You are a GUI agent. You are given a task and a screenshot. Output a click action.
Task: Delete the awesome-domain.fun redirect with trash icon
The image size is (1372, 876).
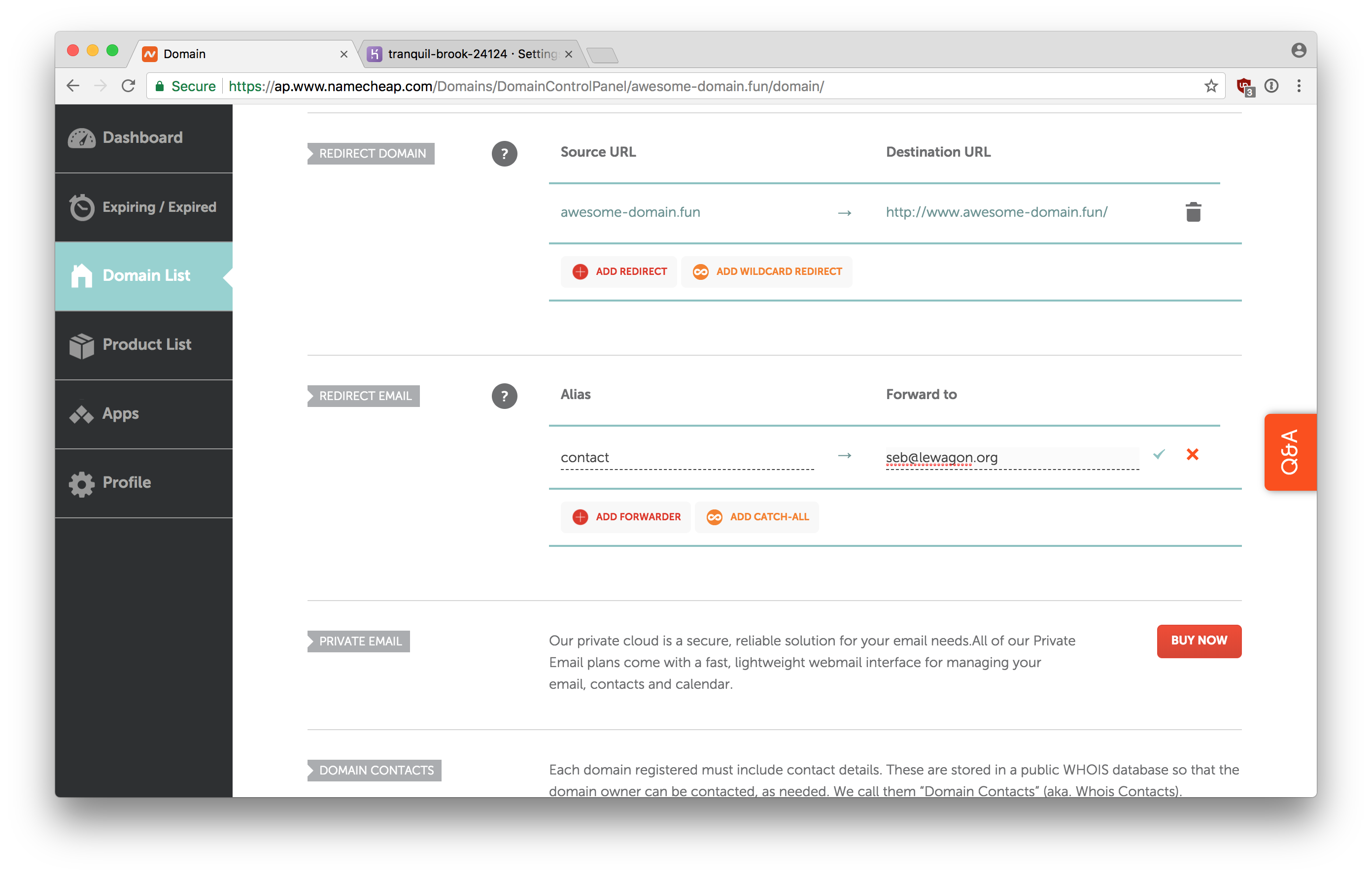click(1193, 212)
